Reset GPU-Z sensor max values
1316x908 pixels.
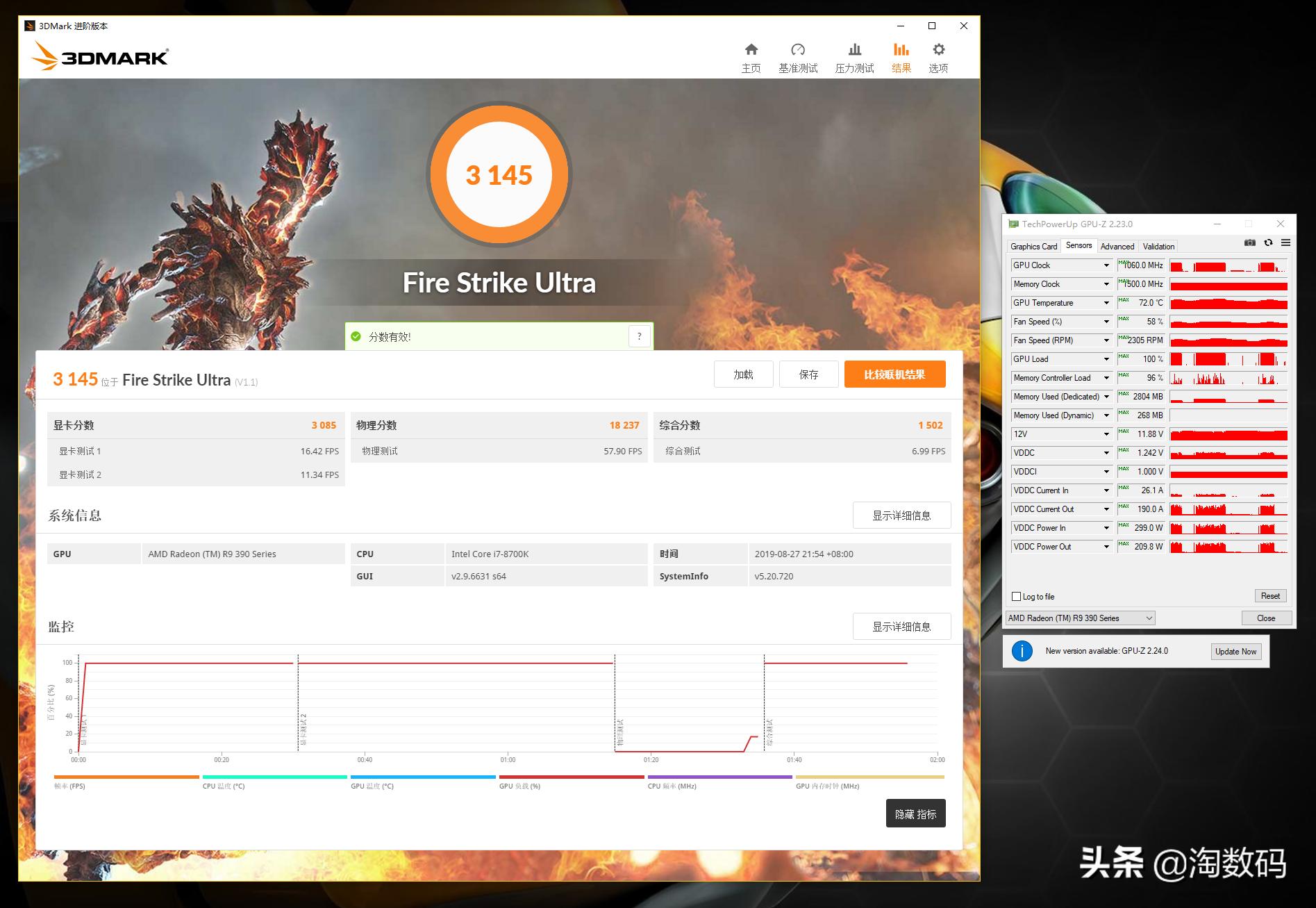[x=1270, y=595]
